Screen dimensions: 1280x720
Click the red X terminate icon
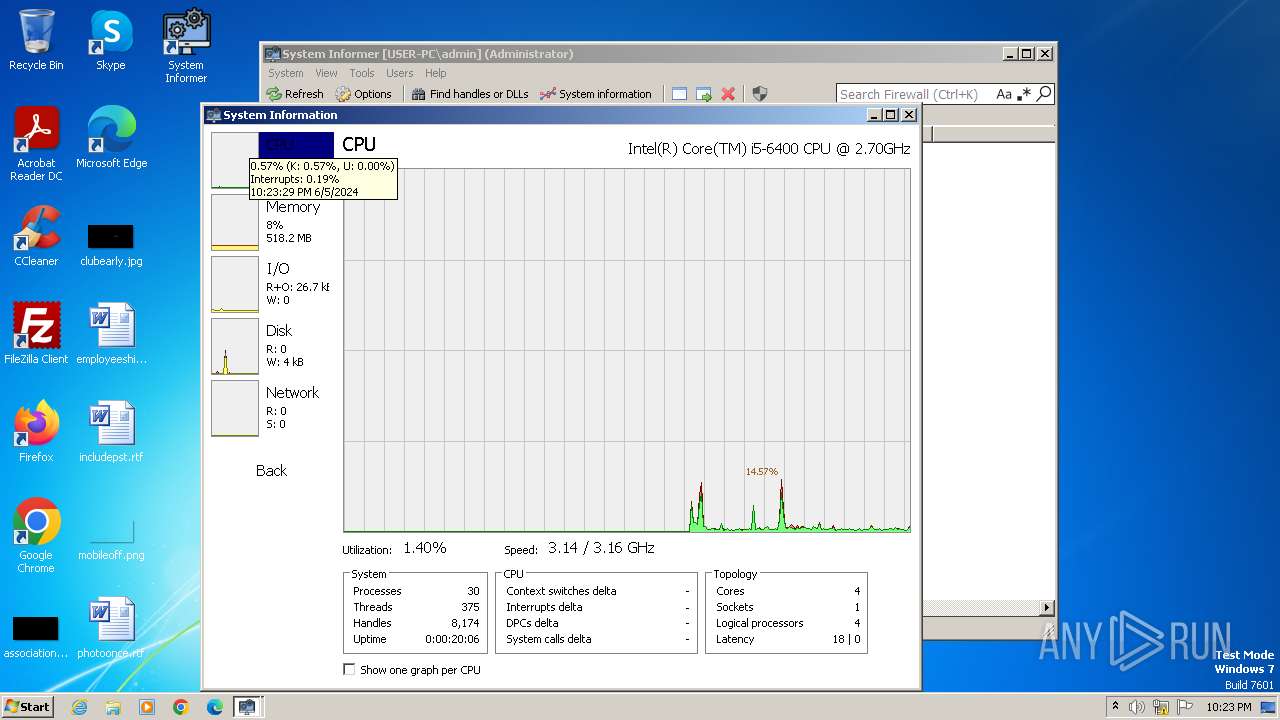pos(728,94)
